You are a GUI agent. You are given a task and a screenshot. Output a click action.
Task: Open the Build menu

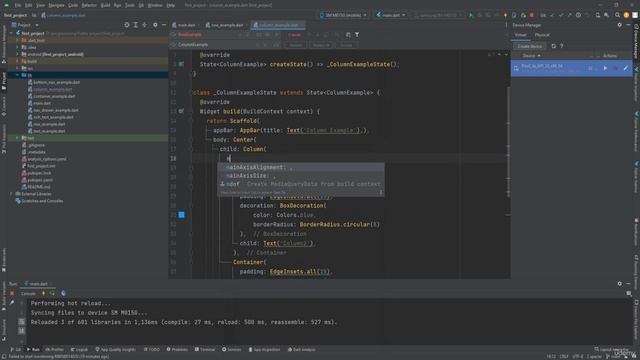point(105,5)
